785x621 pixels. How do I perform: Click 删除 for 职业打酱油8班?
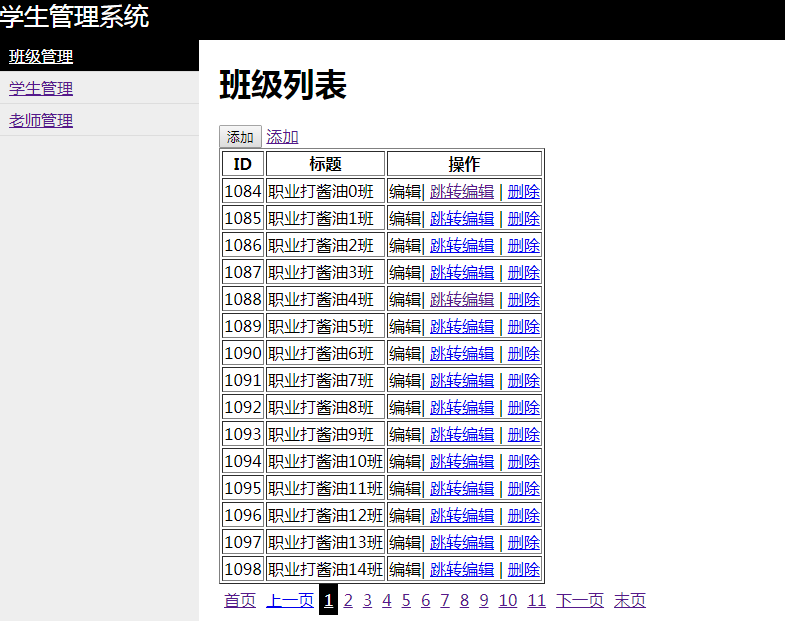524,408
